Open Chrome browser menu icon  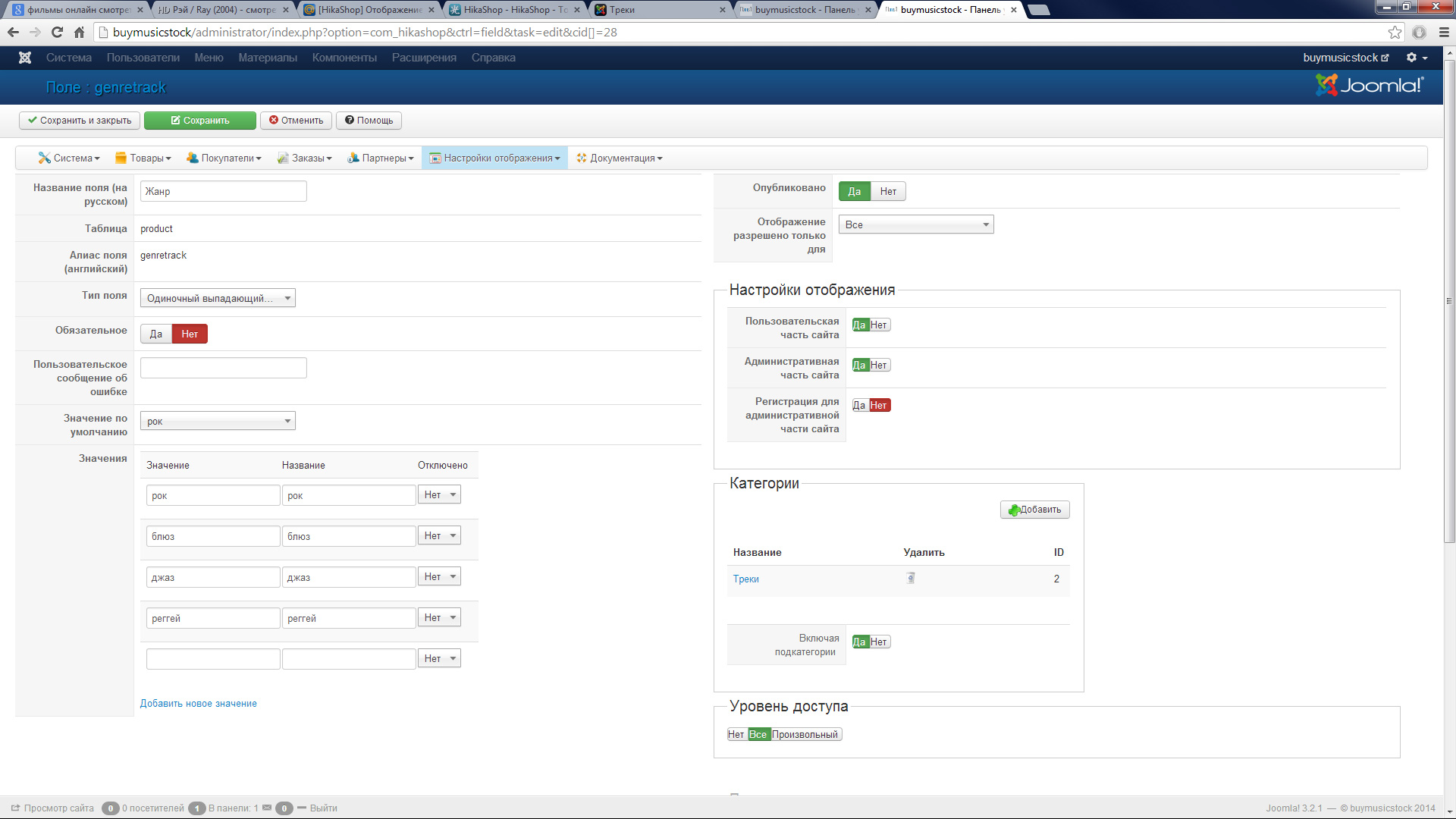pyautogui.click(x=1444, y=33)
